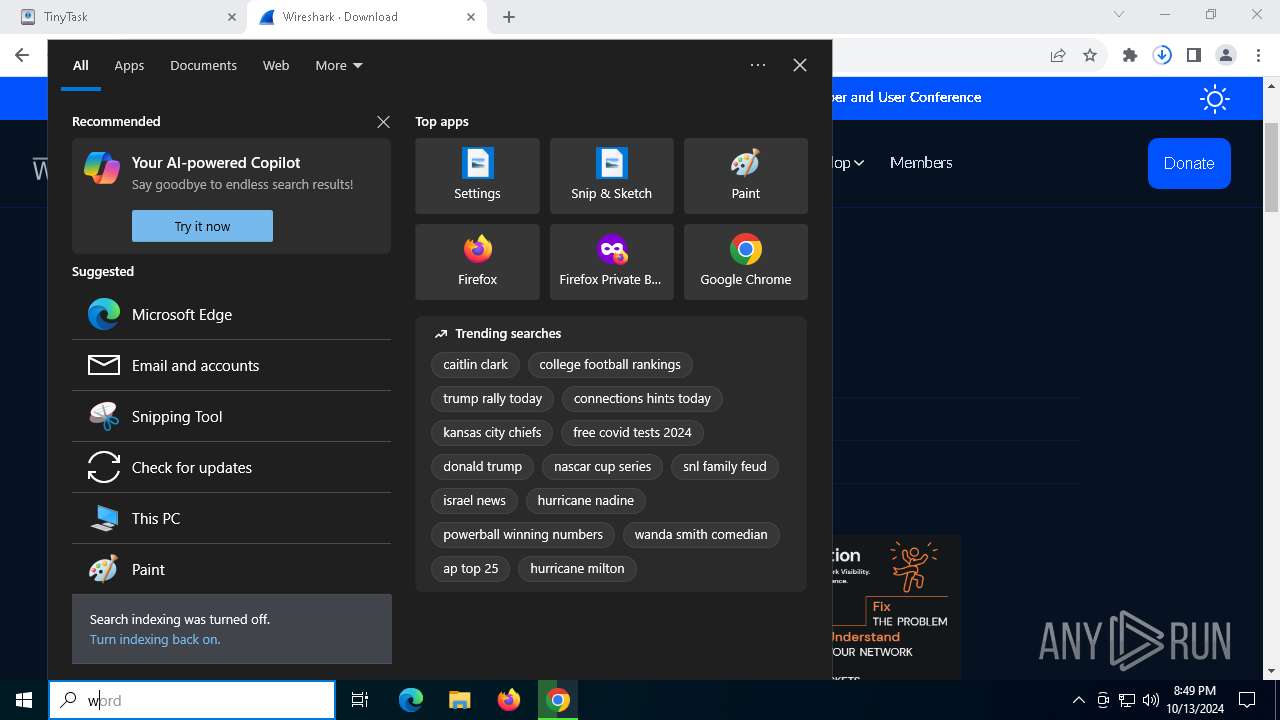Expand the Chrome tab search chevron
1280x720 pixels.
(x=1119, y=15)
